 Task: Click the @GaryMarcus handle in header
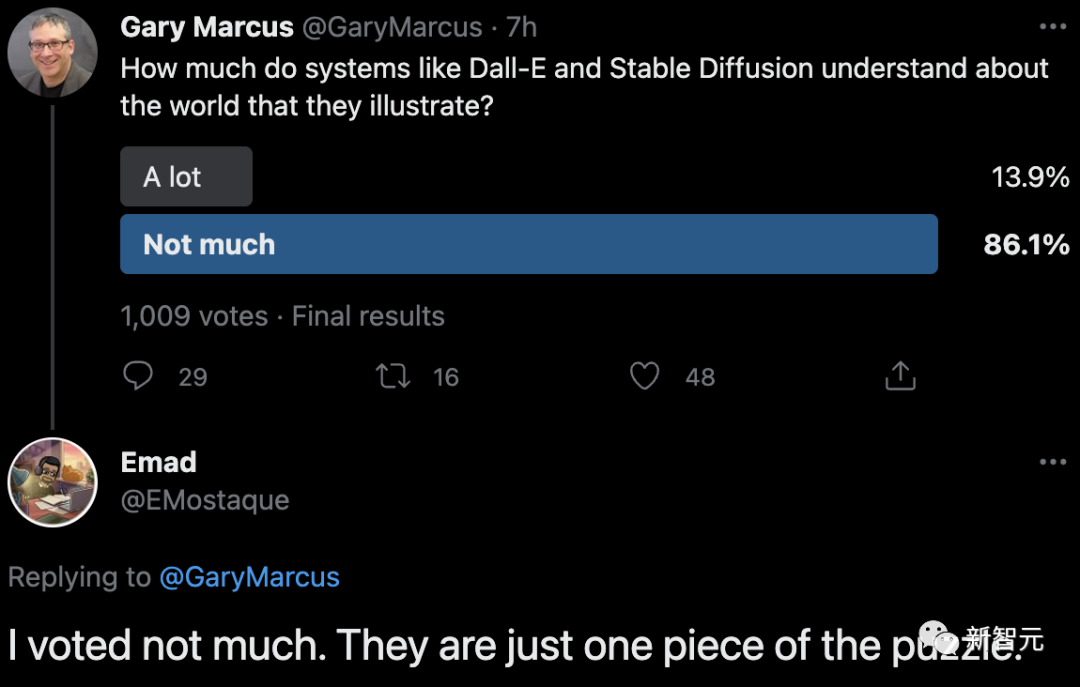click(x=392, y=27)
